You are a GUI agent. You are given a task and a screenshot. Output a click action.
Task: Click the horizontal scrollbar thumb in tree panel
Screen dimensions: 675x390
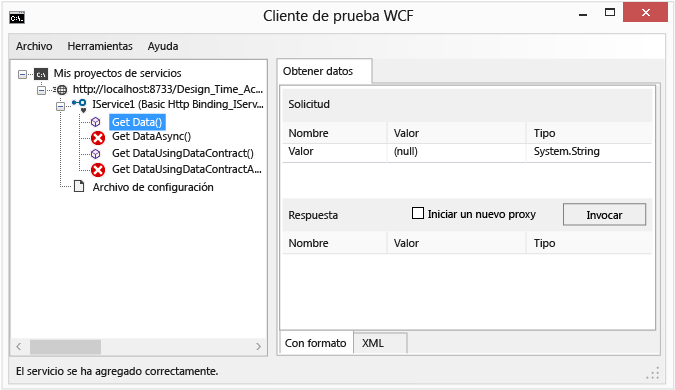(65, 347)
